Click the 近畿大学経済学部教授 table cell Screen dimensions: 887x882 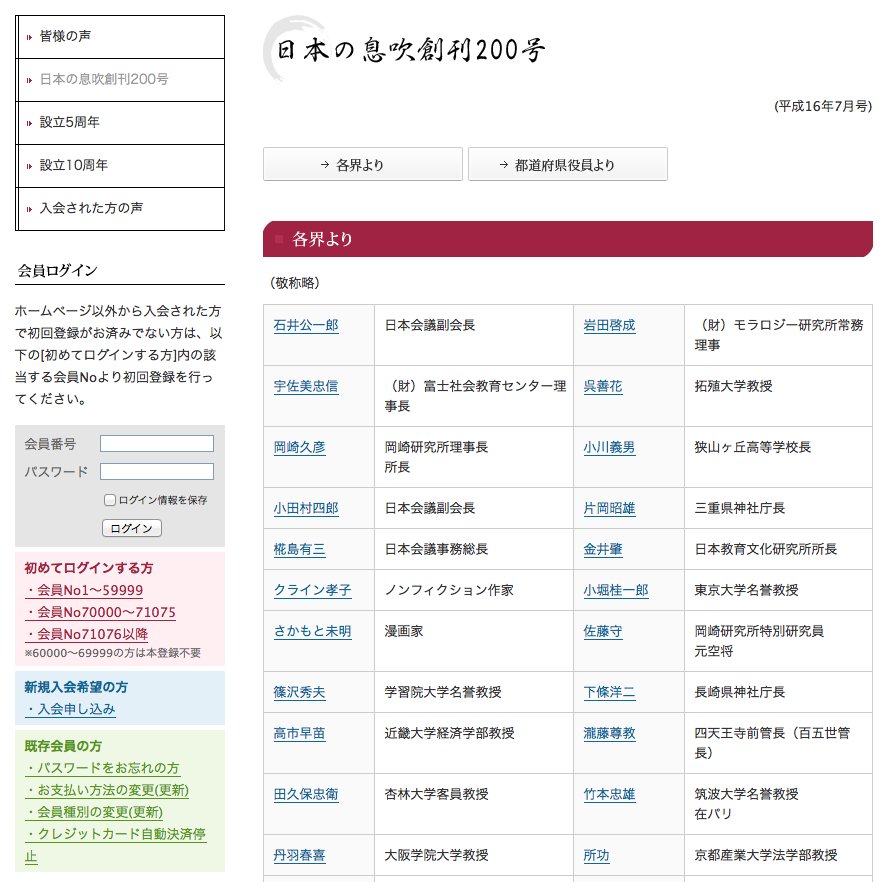coord(474,743)
